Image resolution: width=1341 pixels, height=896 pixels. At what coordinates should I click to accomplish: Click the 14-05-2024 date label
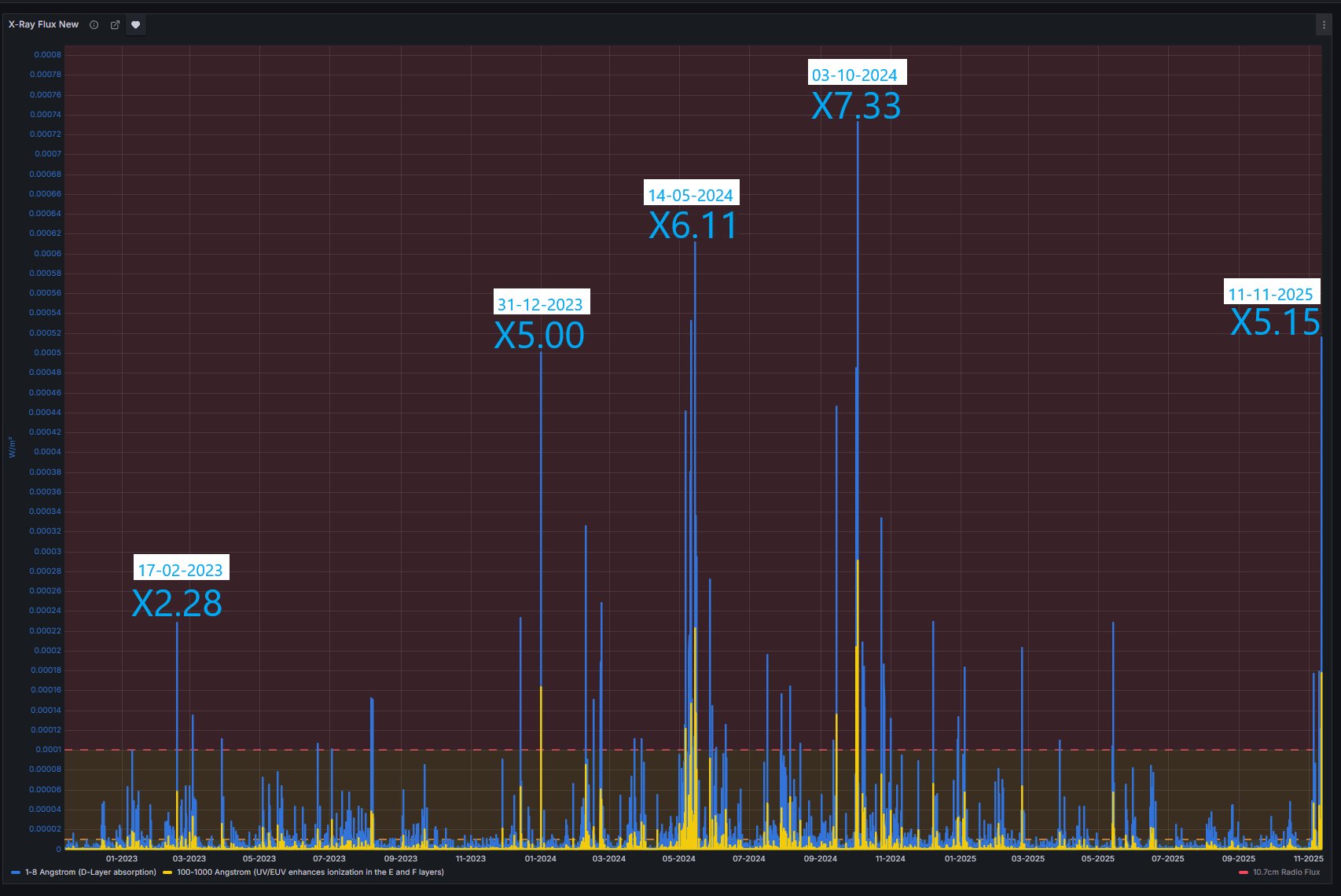(690, 196)
